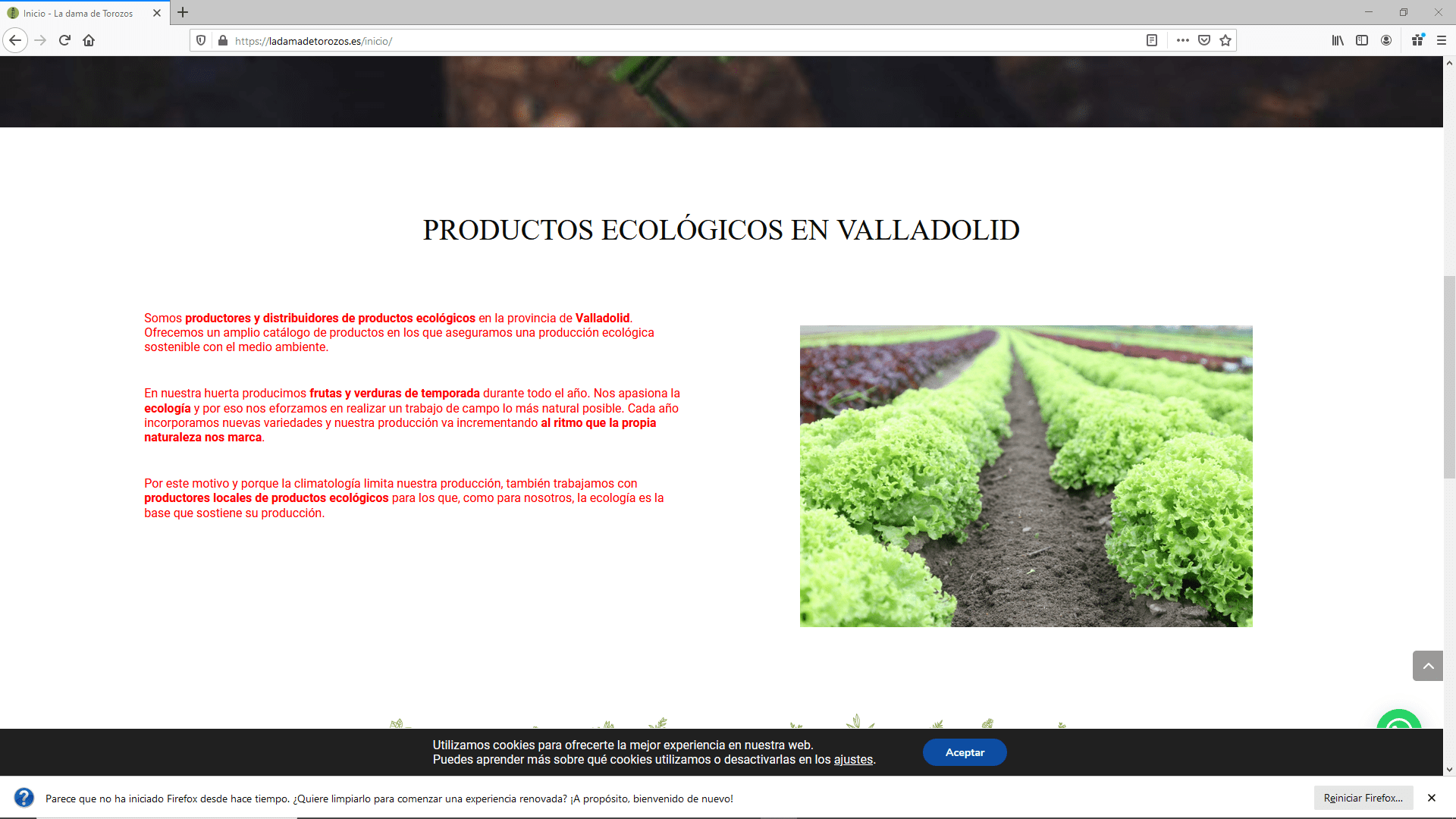
Task: Select the Inicio - La dama de Torozos tab
Action: (84, 13)
